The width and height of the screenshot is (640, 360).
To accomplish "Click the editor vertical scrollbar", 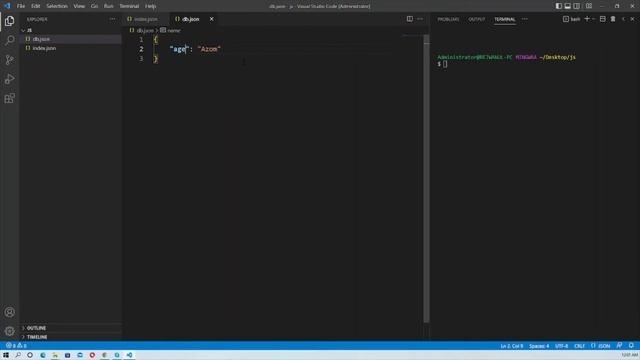I will click(x=427, y=178).
